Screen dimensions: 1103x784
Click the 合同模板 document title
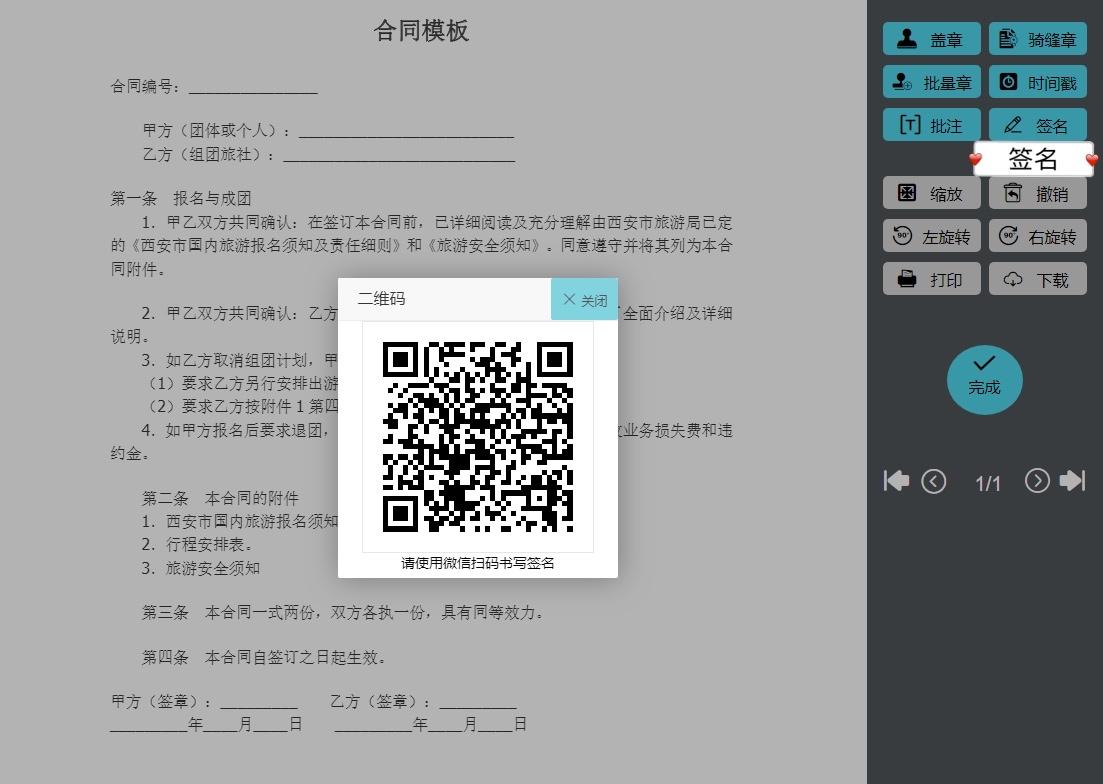(421, 31)
